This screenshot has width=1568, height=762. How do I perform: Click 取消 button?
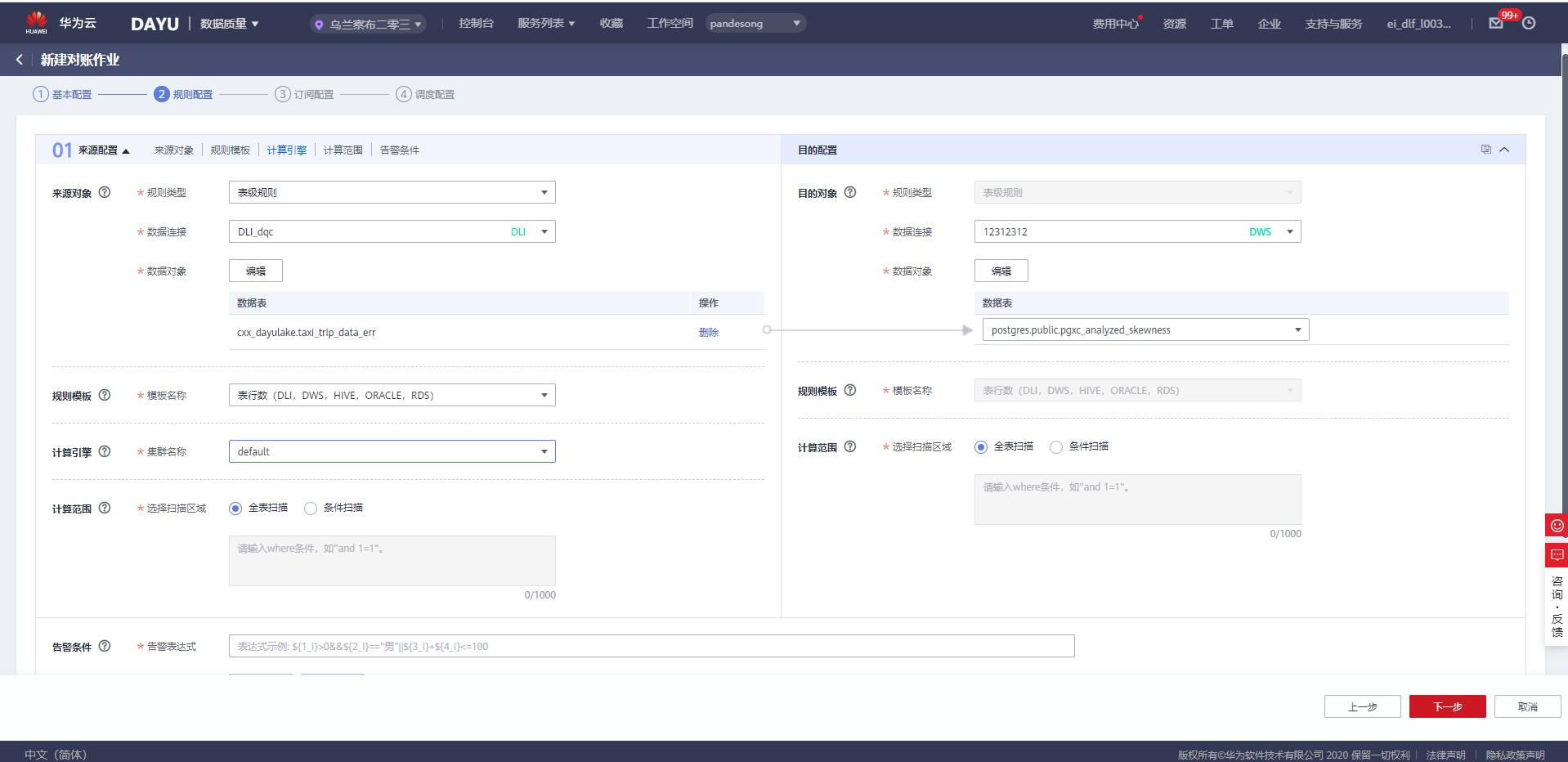[1528, 706]
